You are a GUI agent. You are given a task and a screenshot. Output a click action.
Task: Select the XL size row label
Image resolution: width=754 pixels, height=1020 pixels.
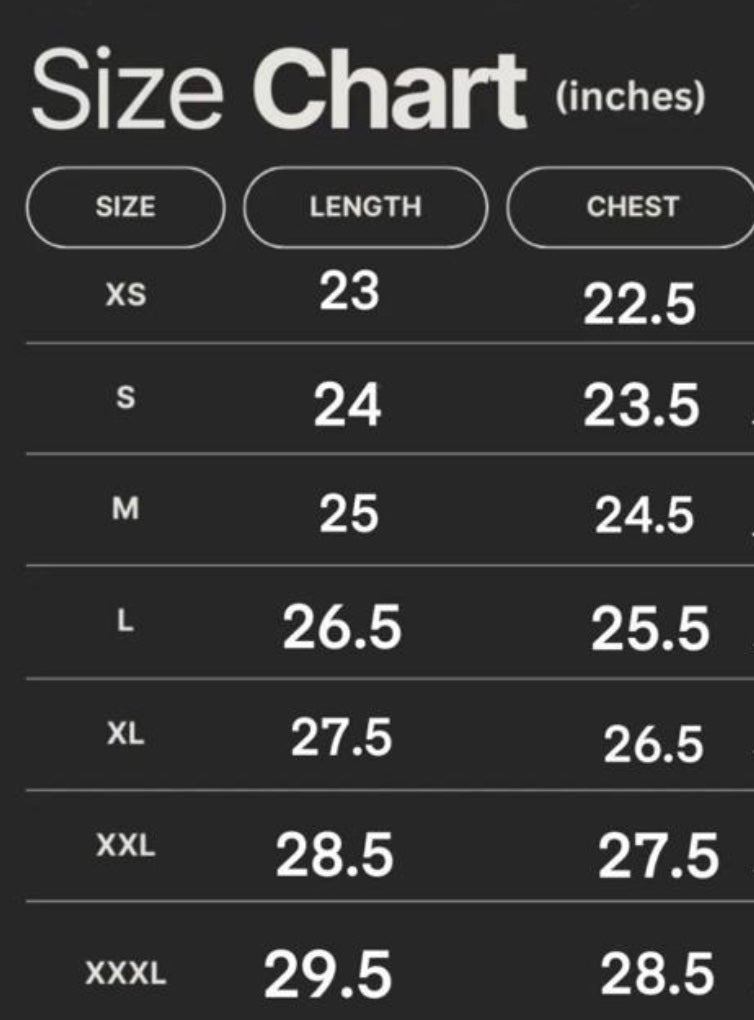(125, 733)
